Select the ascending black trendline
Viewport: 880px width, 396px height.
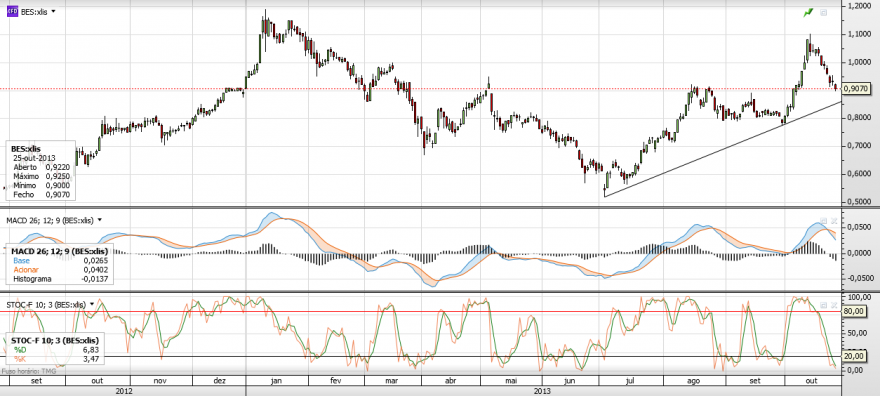(x=722, y=149)
